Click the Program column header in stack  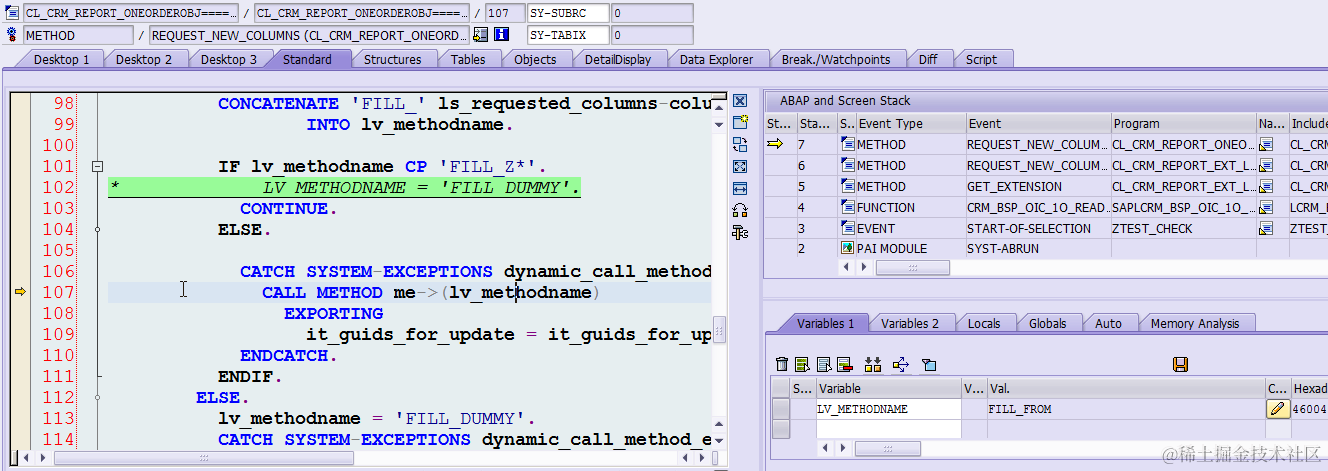coord(1184,124)
